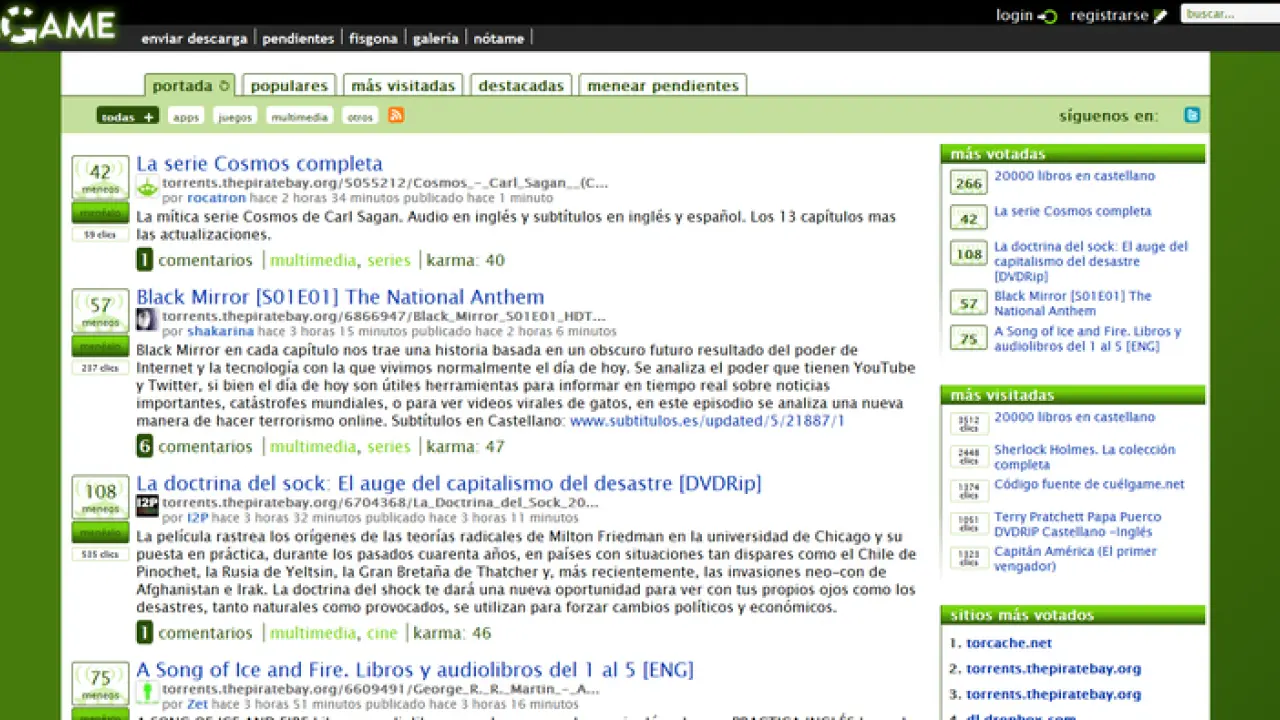Open rocatron's green alien avatar

click(x=147, y=187)
